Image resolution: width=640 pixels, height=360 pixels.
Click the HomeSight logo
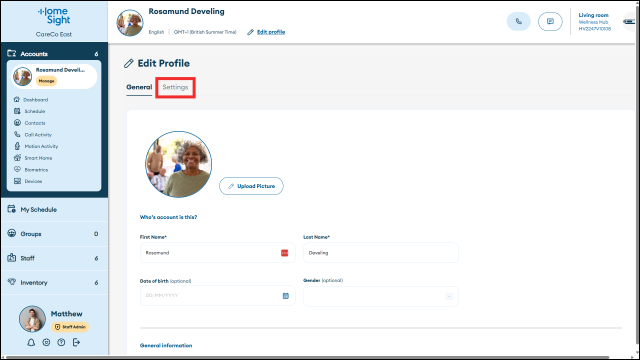pos(54,16)
